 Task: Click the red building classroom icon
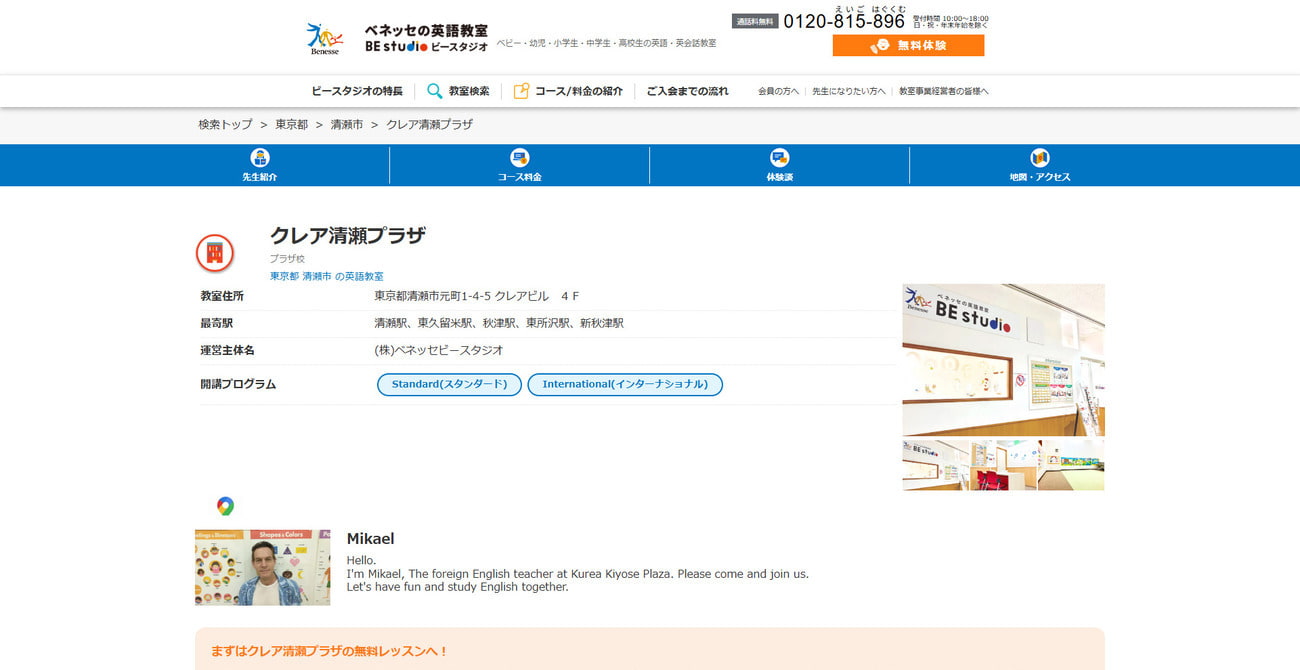tap(215, 253)
